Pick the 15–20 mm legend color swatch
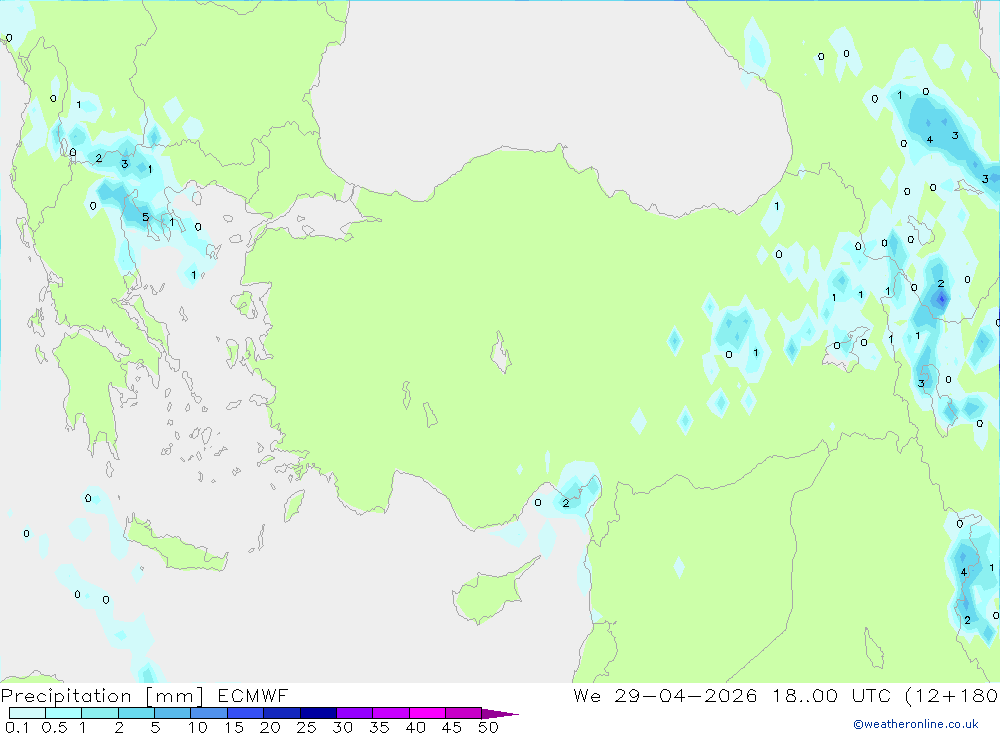This screenshot has height=733, width=1000. point(246,713)
